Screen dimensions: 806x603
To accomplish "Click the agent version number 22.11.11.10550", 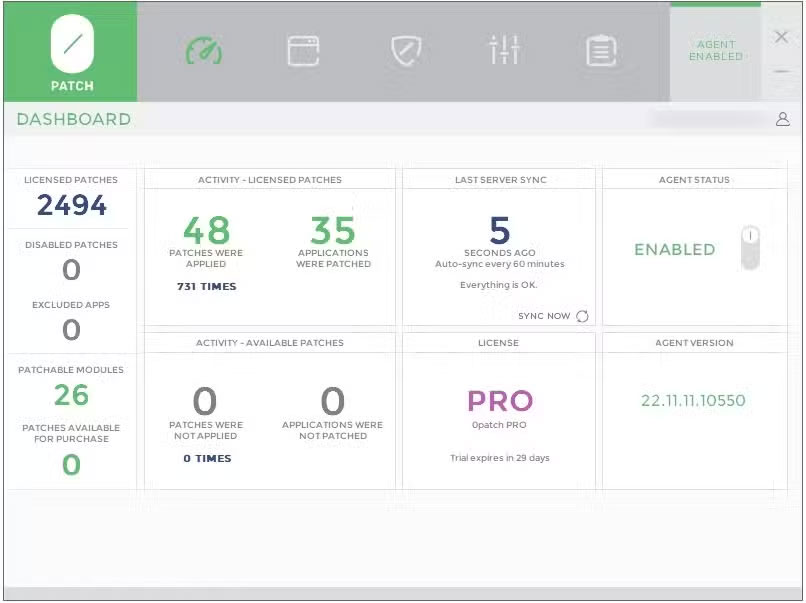I will tap(693, 400).
